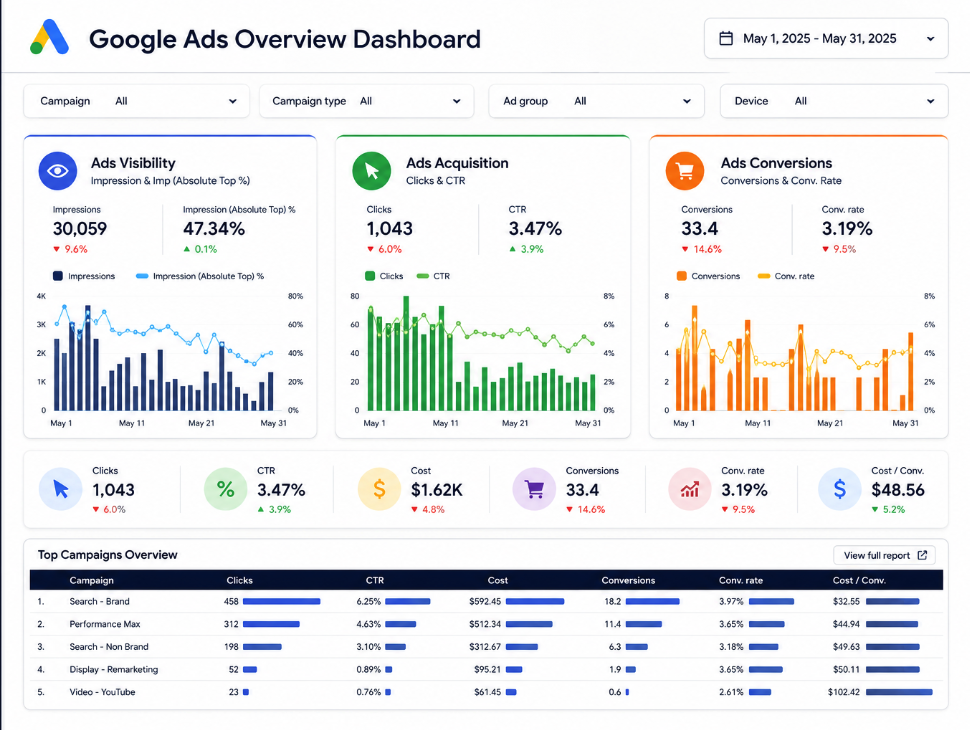Select the Display - Remarketing campaign row
Image resolution: width=970 pixels, height=730 pixels.
click(x=486, y=669)
